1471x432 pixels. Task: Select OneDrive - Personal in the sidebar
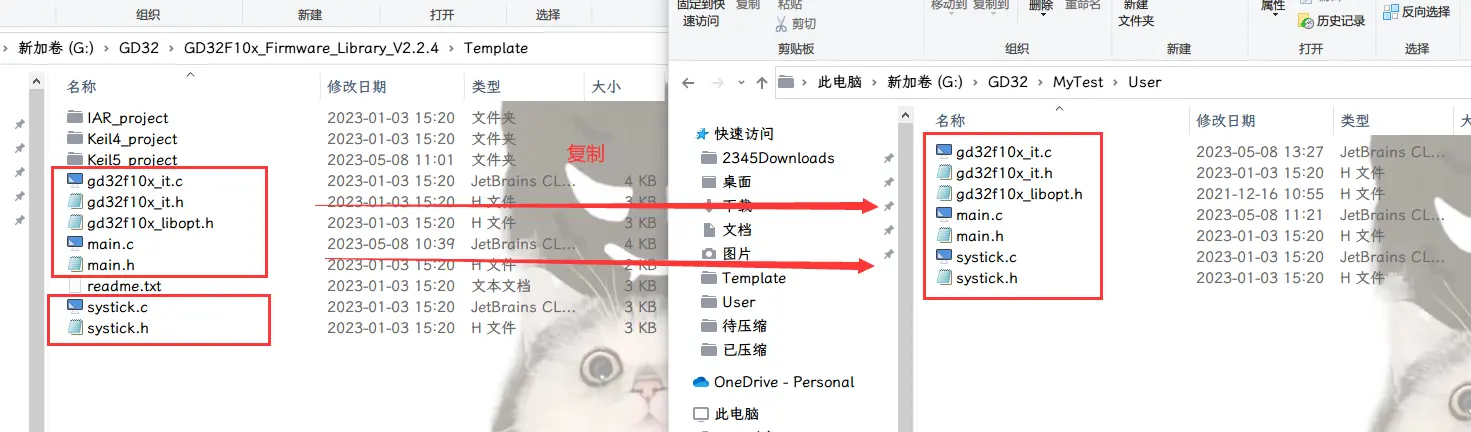(x=783, y=382)
